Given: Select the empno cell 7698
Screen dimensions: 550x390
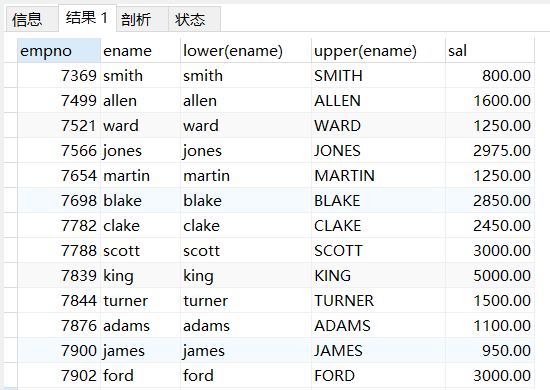Looking at the screenshot, I should [x=59, y=201].
